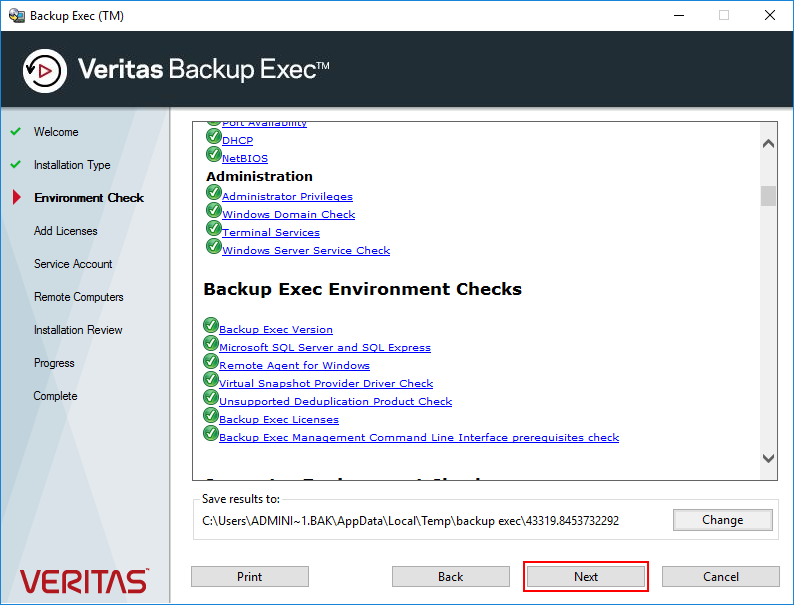Click the Veritas Backup Exec logo icon in header
Image resolution: width=794 pixels, height=605 pixels.
point(45,70)
